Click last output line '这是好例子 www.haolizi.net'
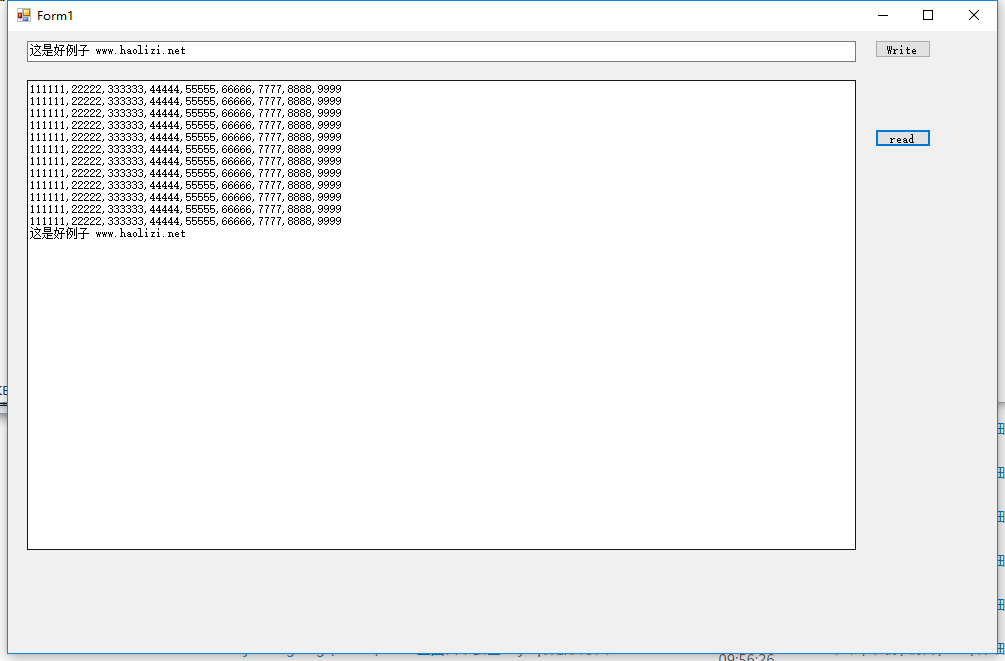Image resolution: width=1005 pixels, height=661 pixels. [108, 233]
